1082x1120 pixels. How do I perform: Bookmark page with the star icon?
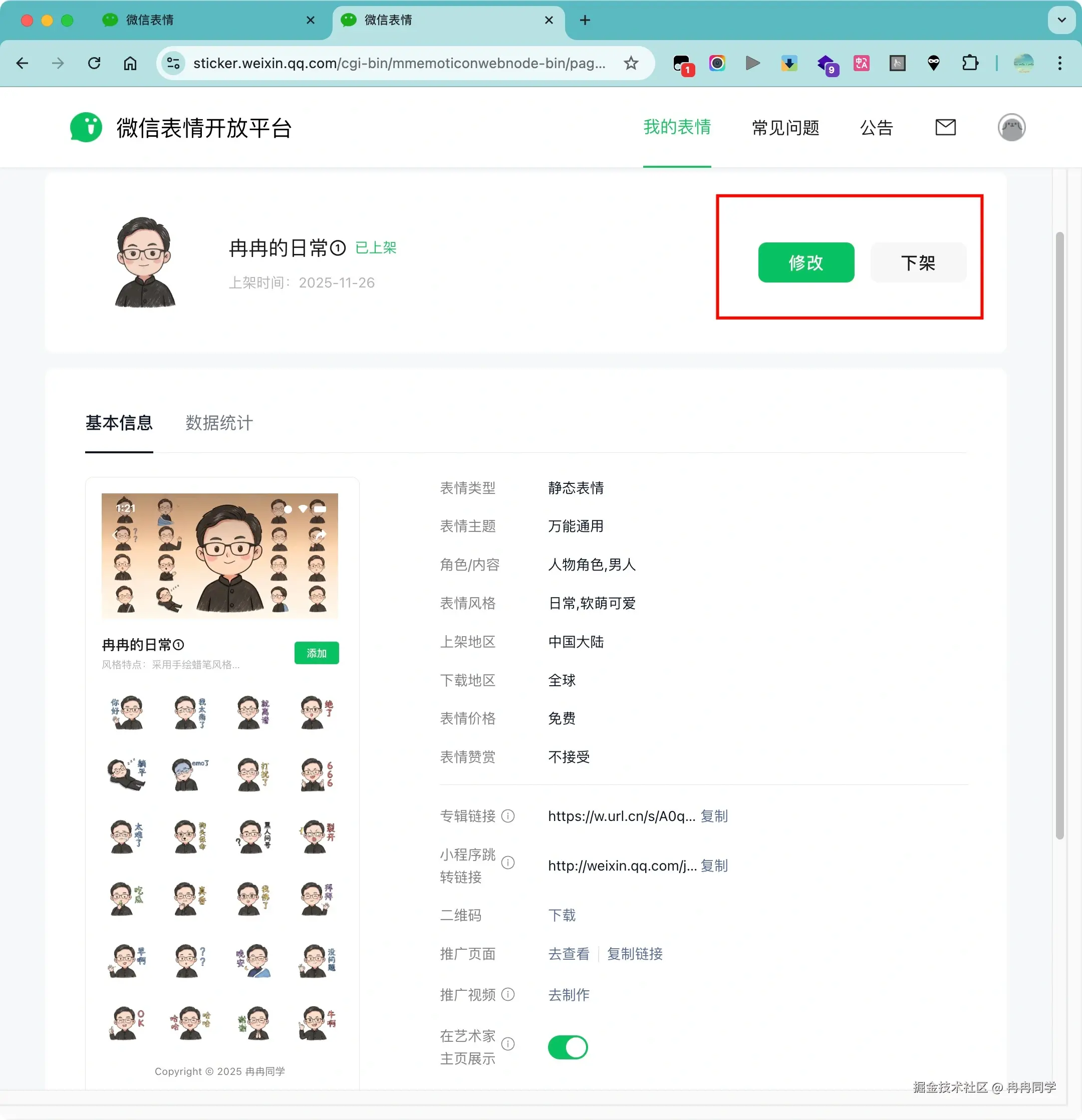click(631, 63)
